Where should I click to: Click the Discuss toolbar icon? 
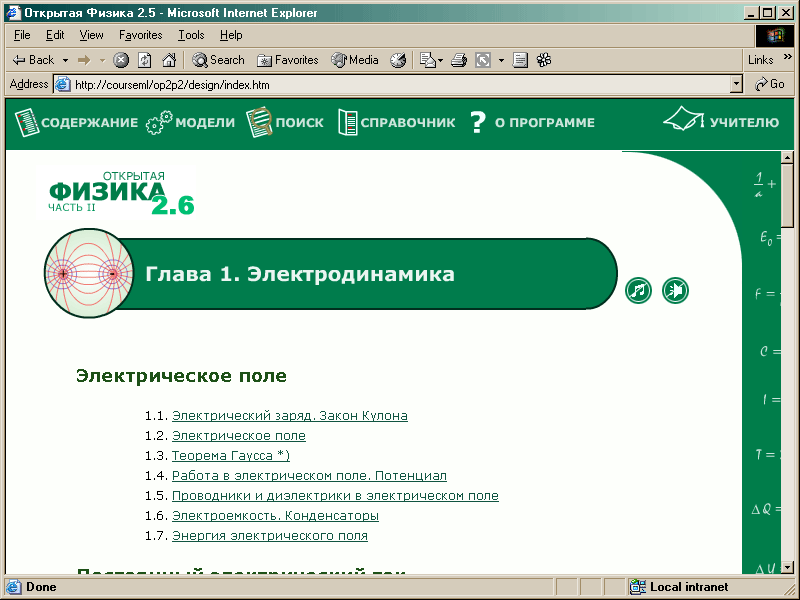tap(520, 60)
